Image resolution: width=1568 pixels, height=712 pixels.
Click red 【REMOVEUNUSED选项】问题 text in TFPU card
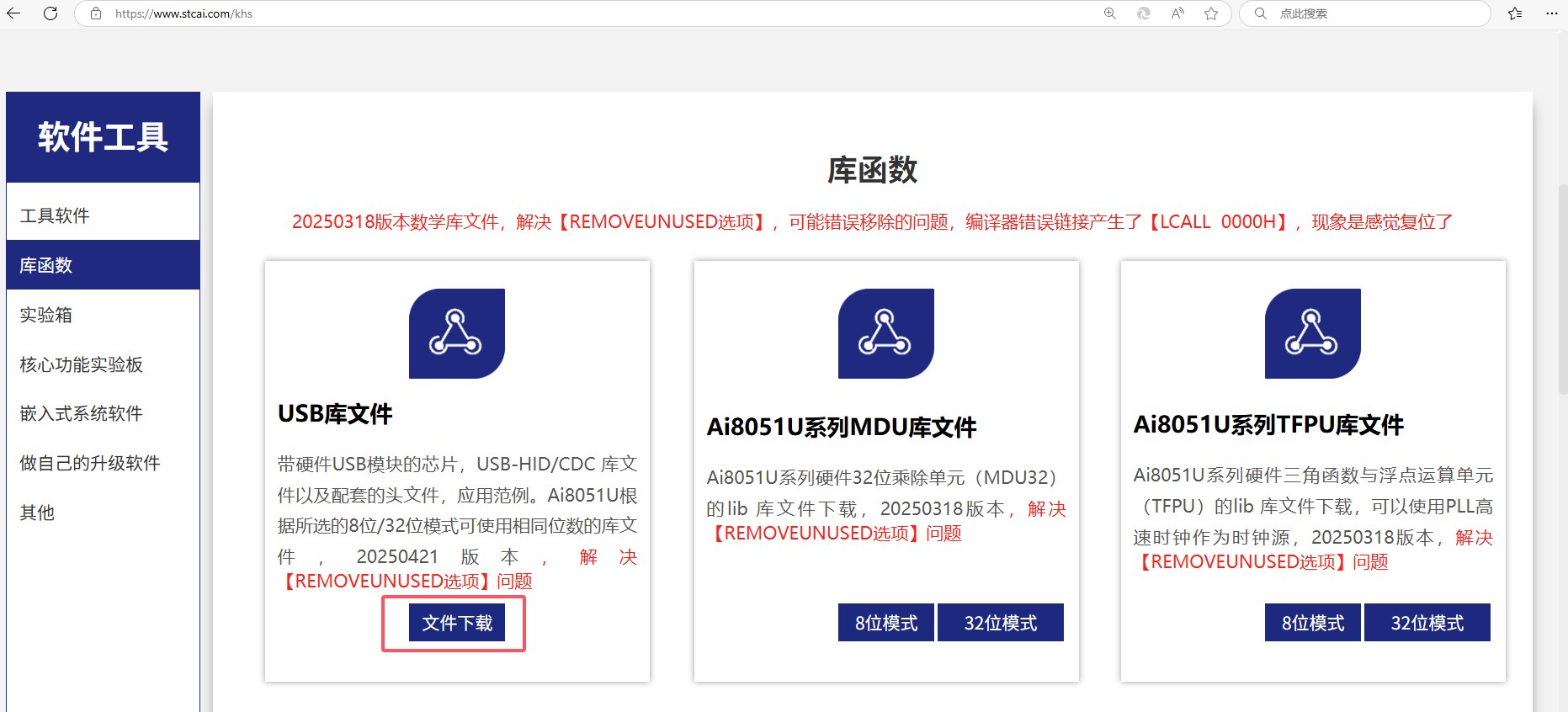[x=1261, y=562]
